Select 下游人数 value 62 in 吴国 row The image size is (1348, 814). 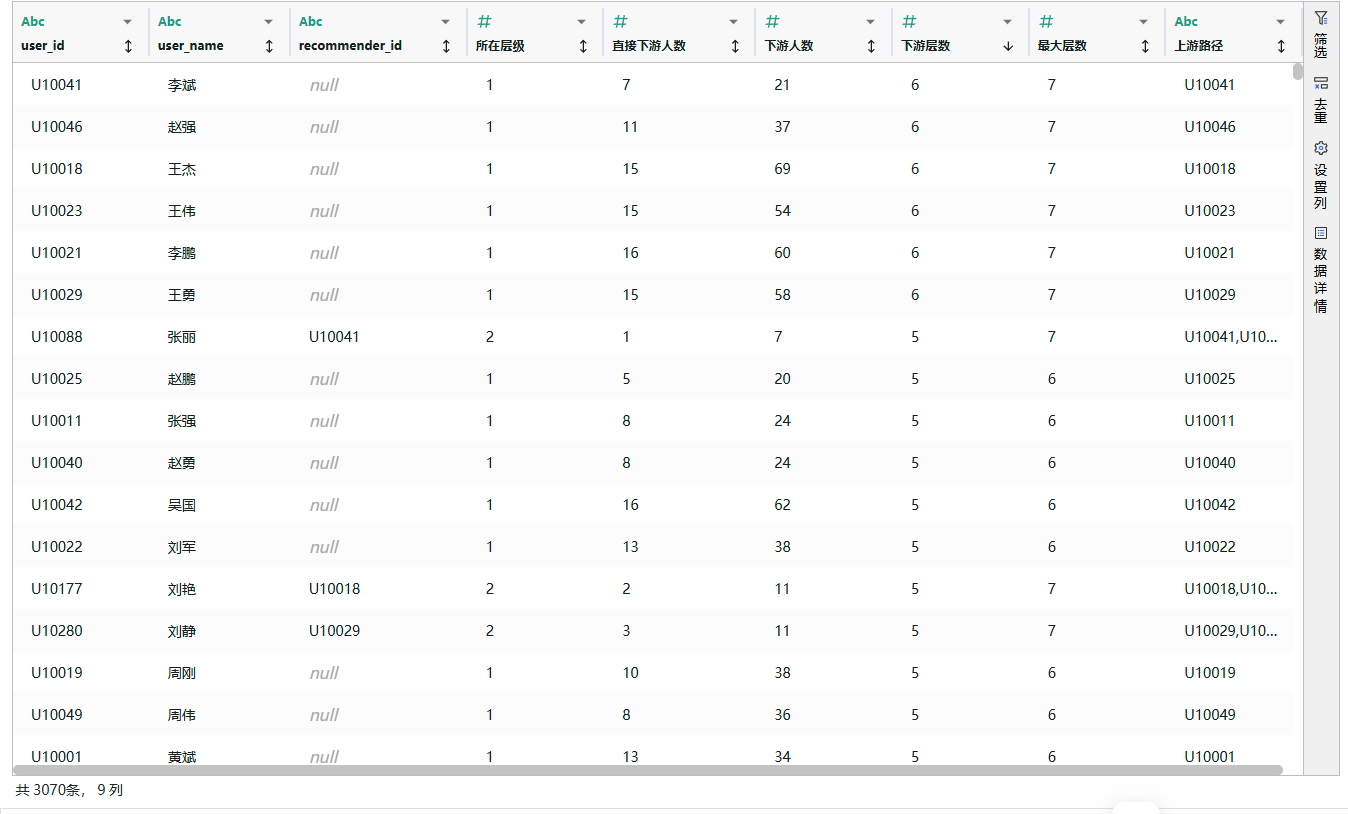[782, 505]
